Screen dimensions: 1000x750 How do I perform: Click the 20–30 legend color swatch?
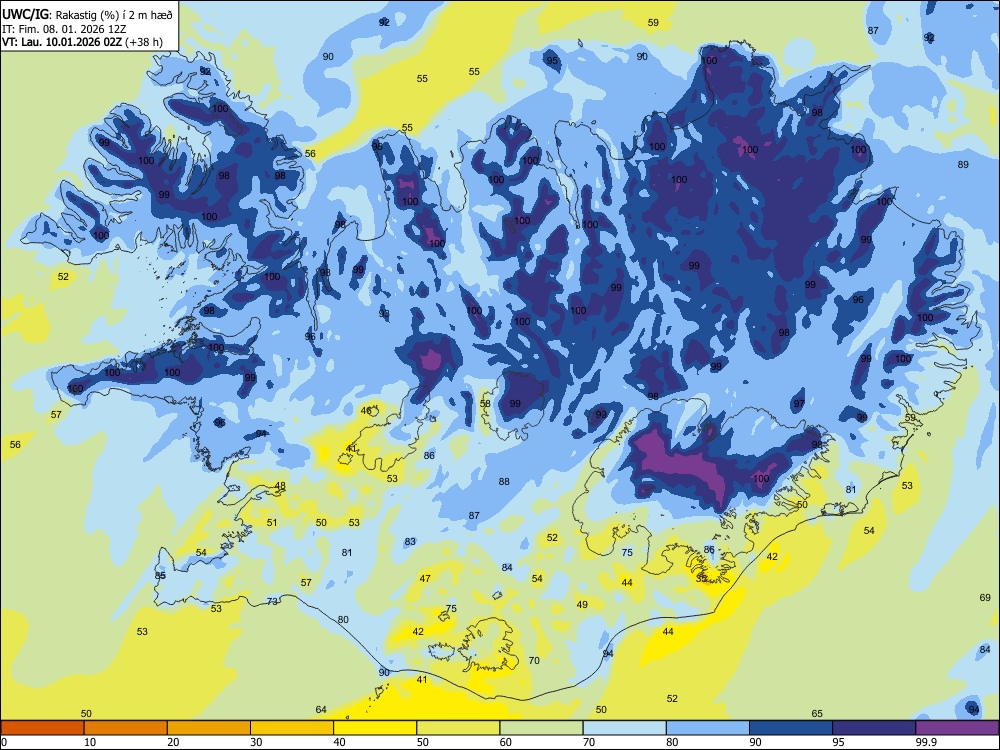[x=209, y=728]
